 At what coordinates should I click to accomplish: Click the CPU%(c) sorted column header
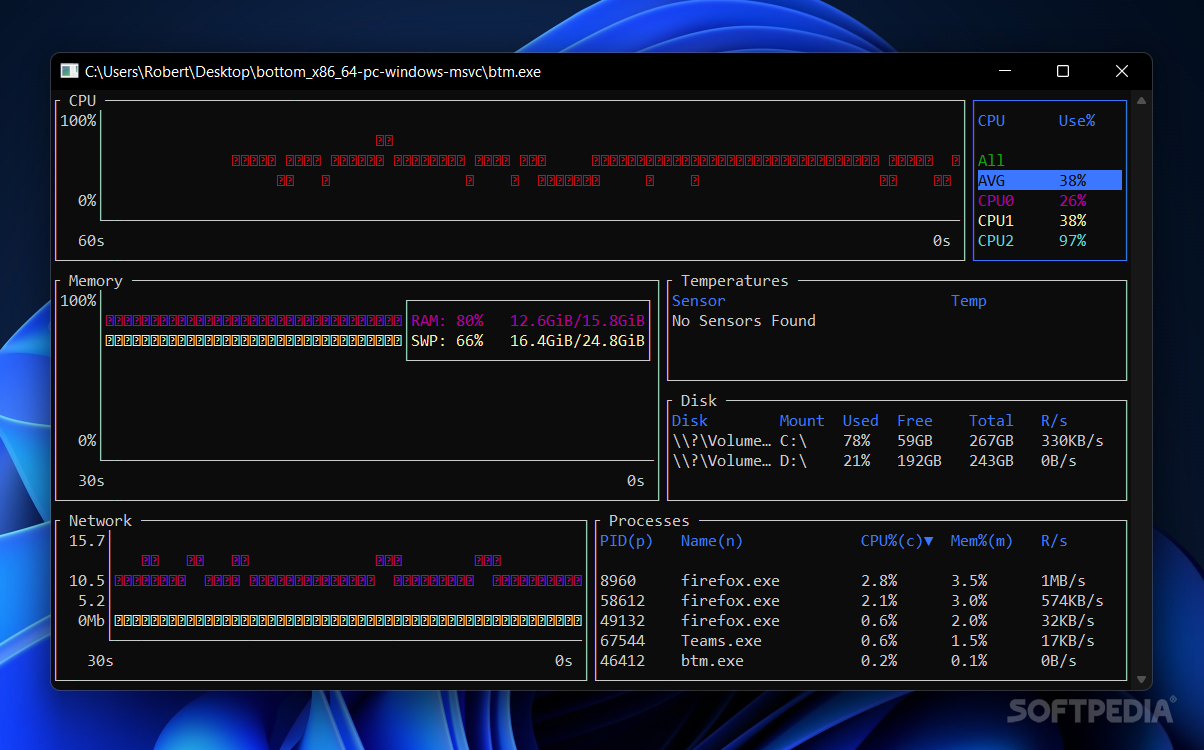[x=897, y=541]
